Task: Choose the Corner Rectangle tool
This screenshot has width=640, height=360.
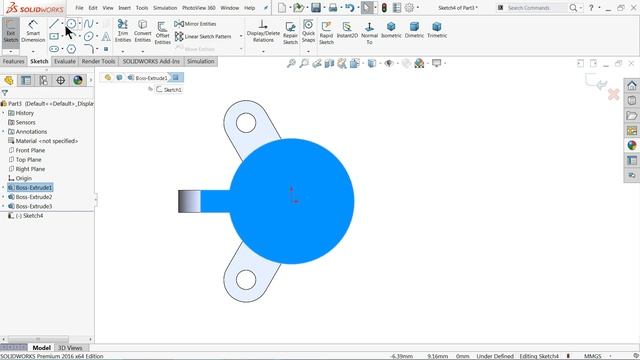Action: [54, 36]
